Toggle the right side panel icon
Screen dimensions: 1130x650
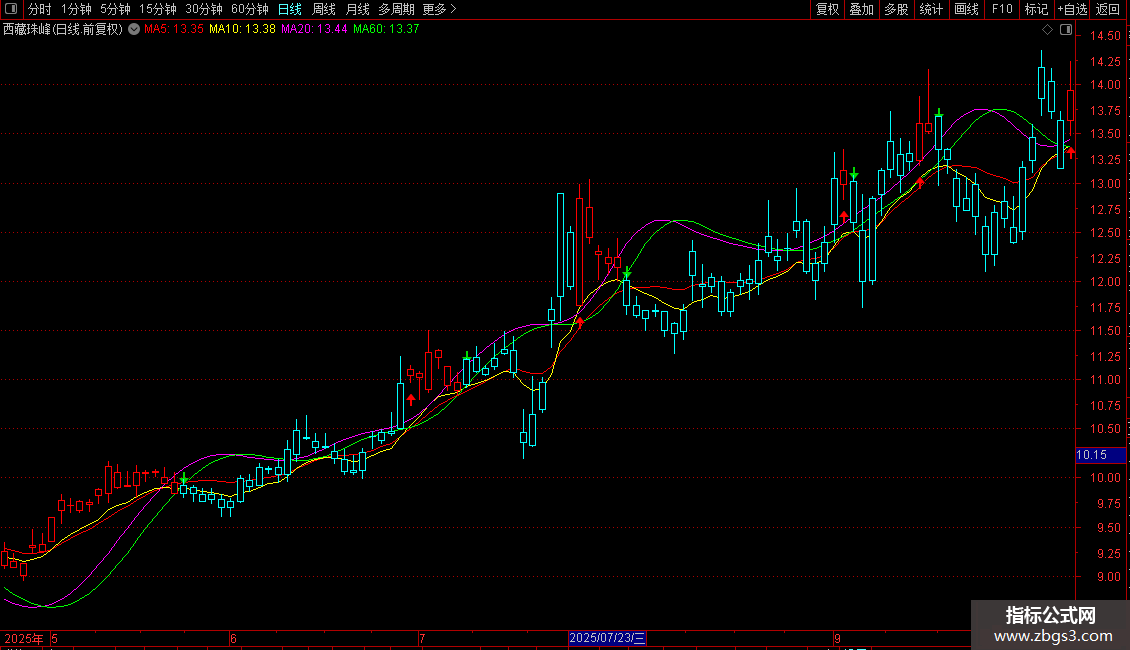coord(1066,30)
